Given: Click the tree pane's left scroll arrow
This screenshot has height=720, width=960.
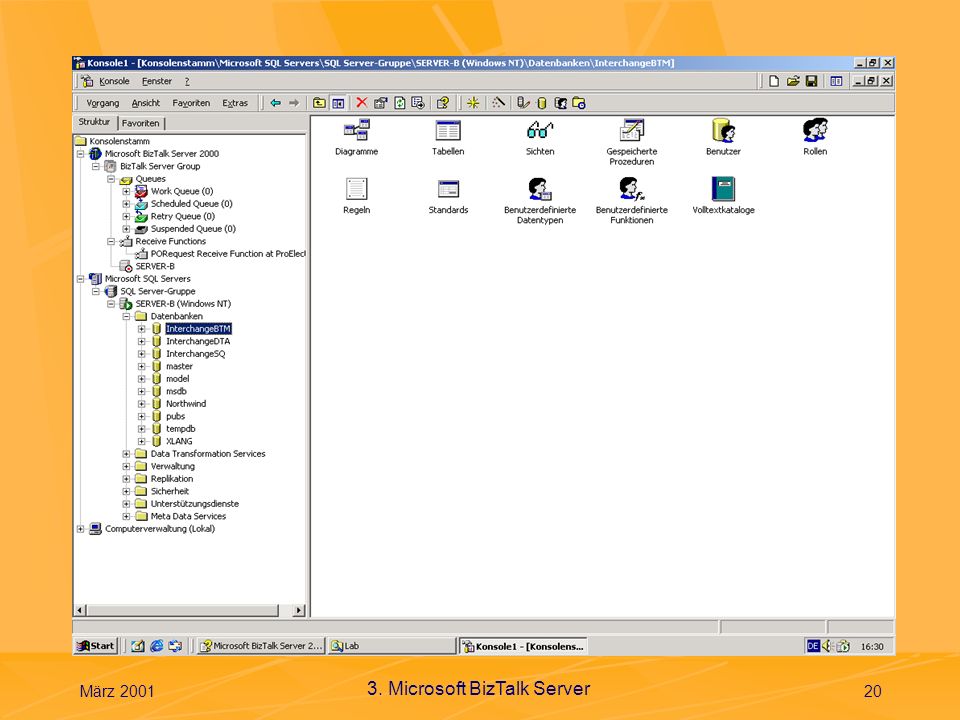Looking at the screenshot, I should point(80,610).
